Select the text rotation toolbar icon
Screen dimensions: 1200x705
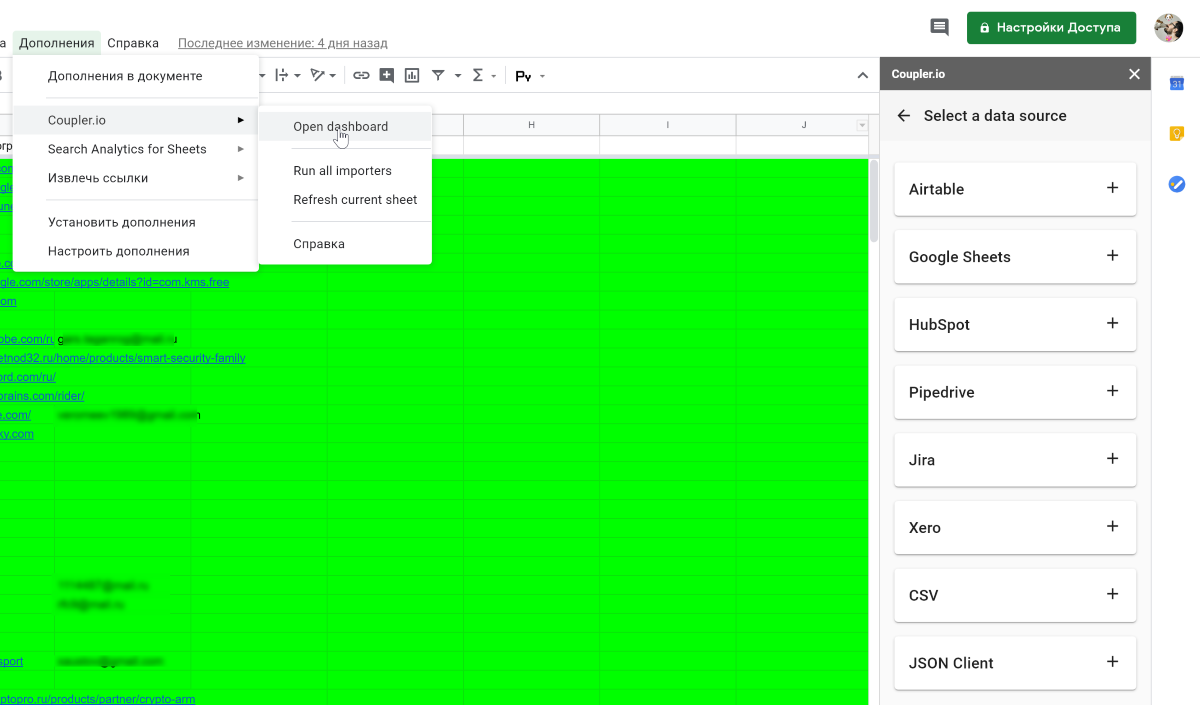pyautogui.click(x=318, y=75)
